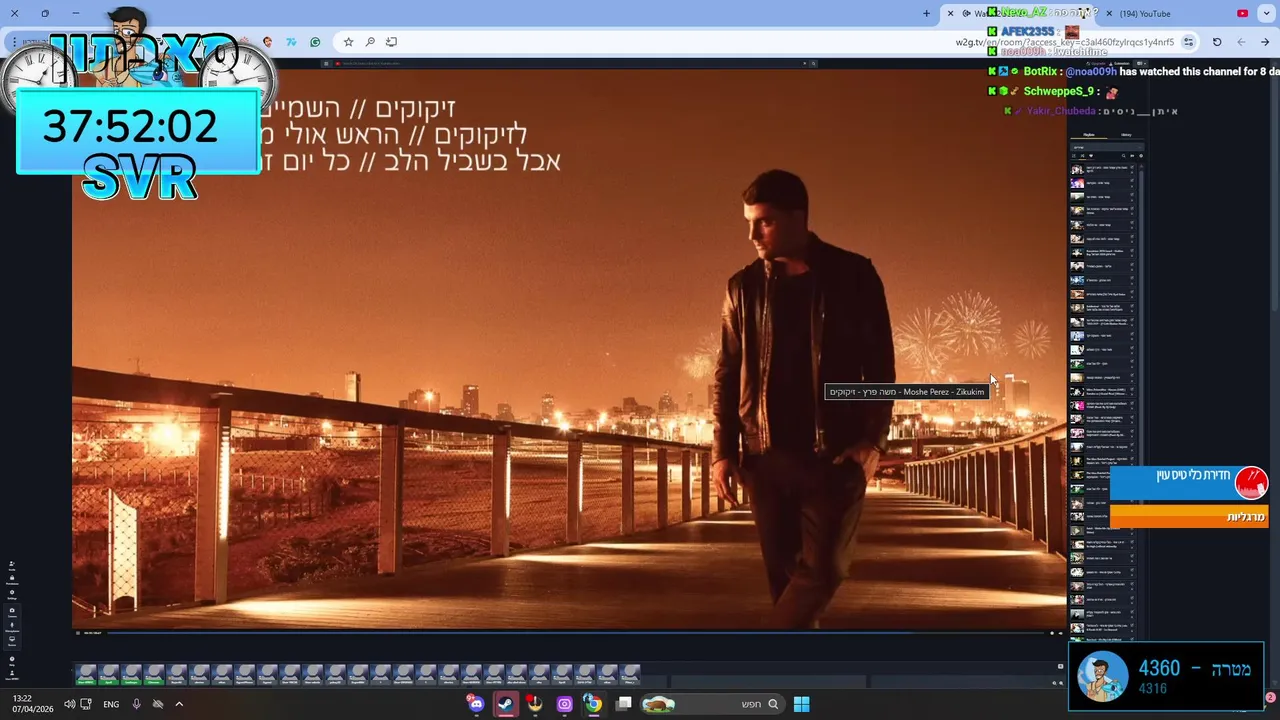
Task: Select the Playlist tab in W2G sidebar
Action: click(x=1089, y=135)
